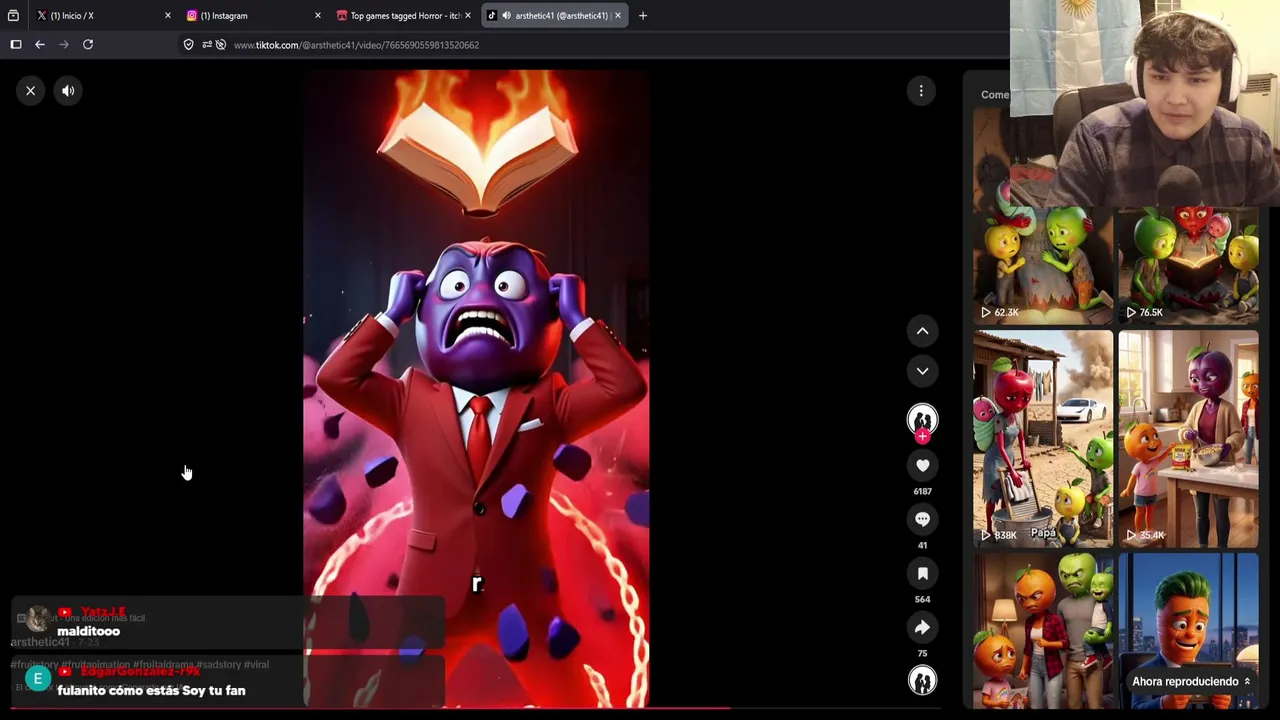Close the Instagram browser tab

pos(317,15)
